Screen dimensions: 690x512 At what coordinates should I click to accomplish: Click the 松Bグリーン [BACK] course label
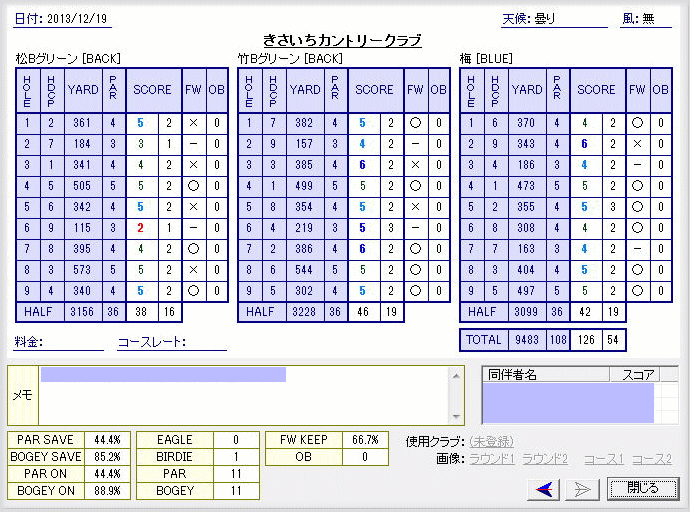(x=68, y=59)
